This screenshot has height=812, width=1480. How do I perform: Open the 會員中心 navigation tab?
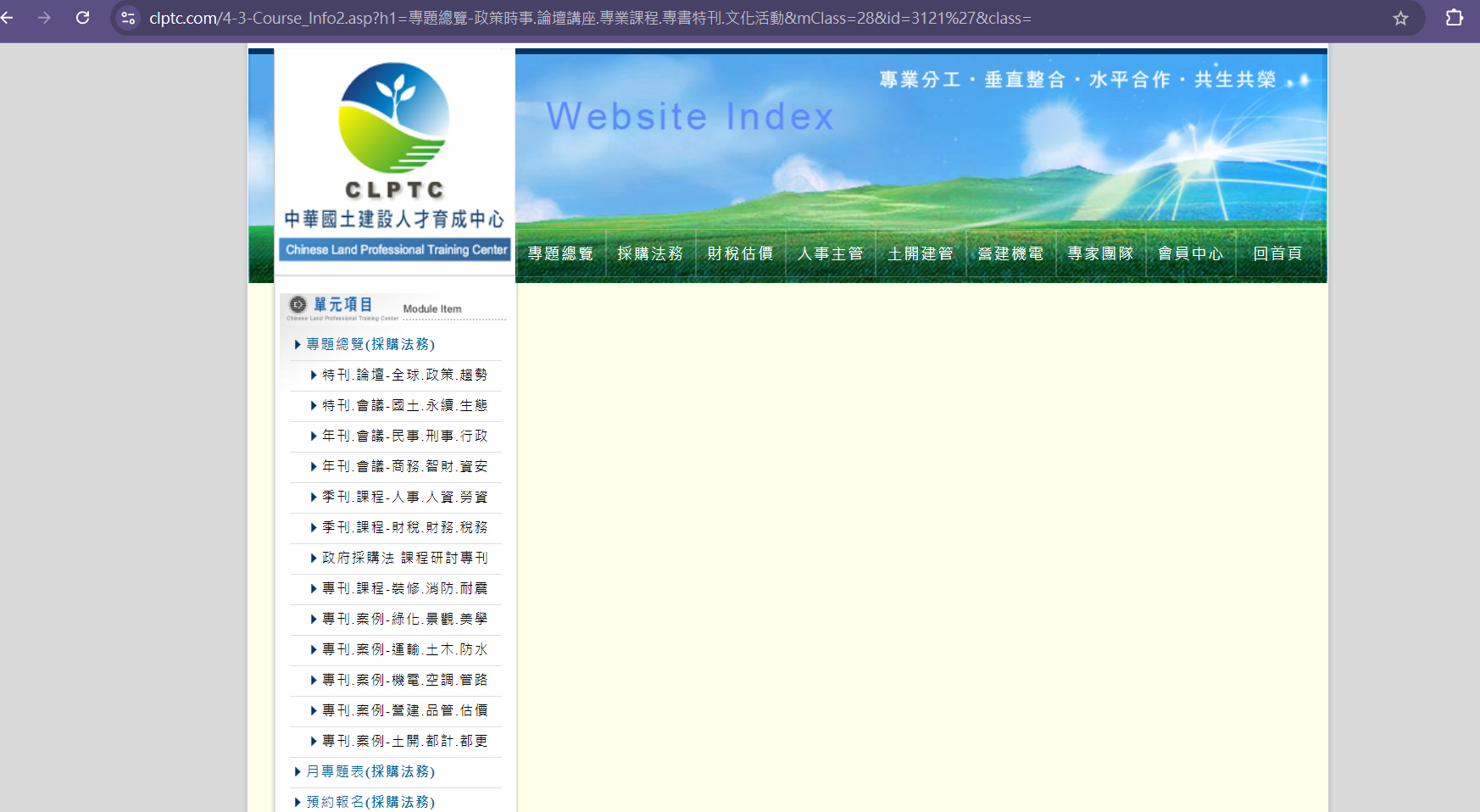point(1191,253)
